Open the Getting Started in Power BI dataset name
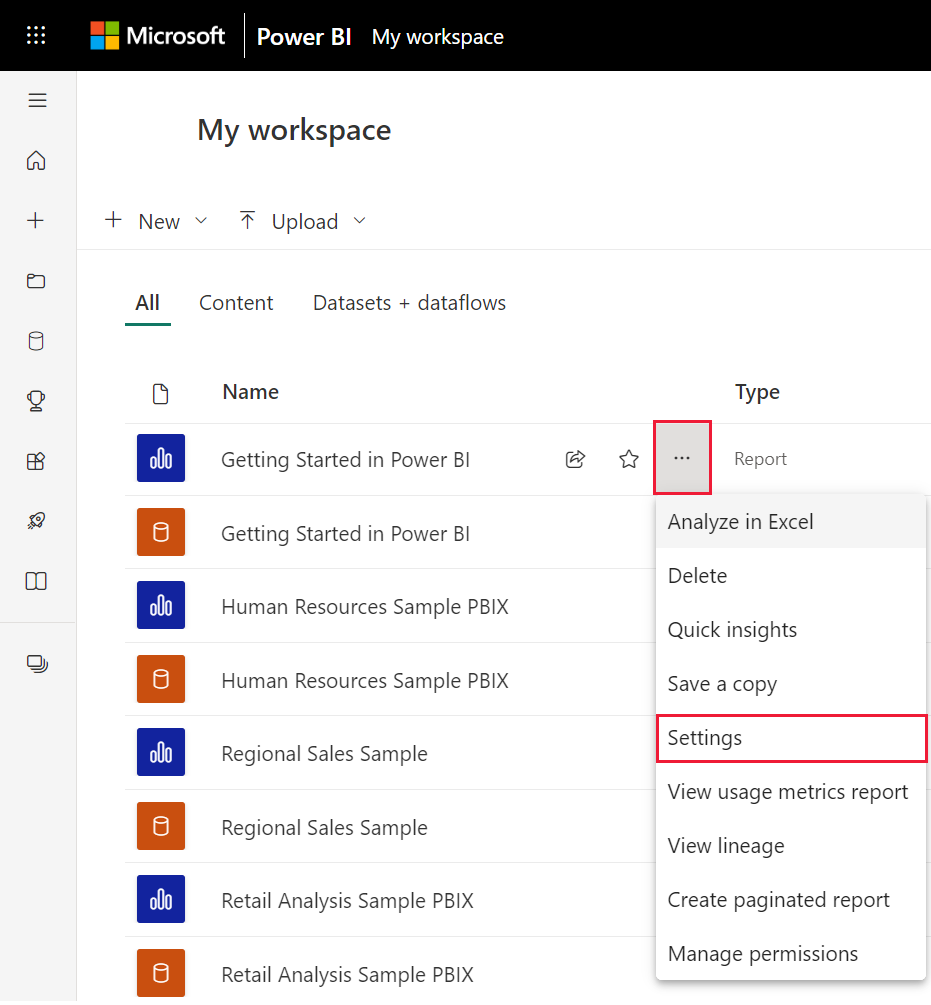Viewport: 931px width, 1005px height. point(345,533)
